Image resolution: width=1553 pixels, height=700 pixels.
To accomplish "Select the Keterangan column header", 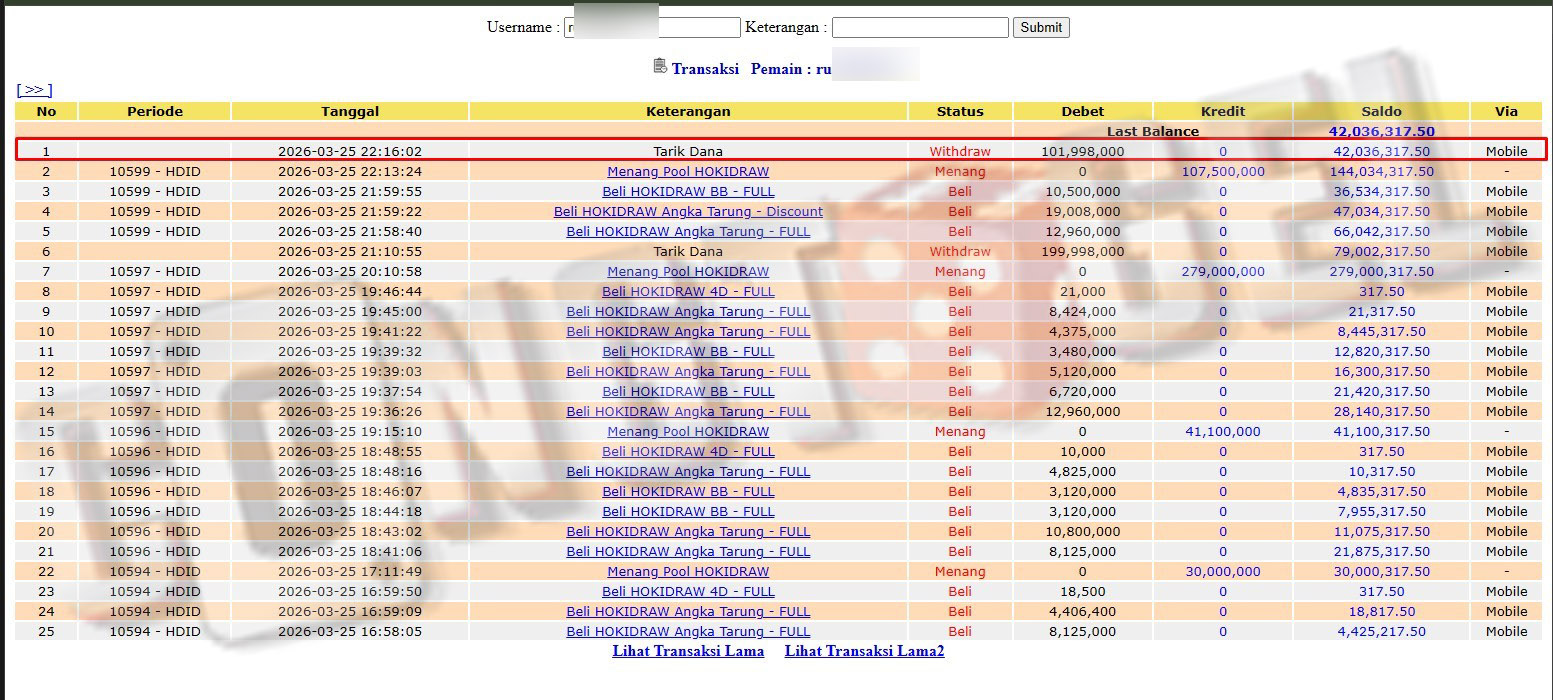I will [688, 111].
